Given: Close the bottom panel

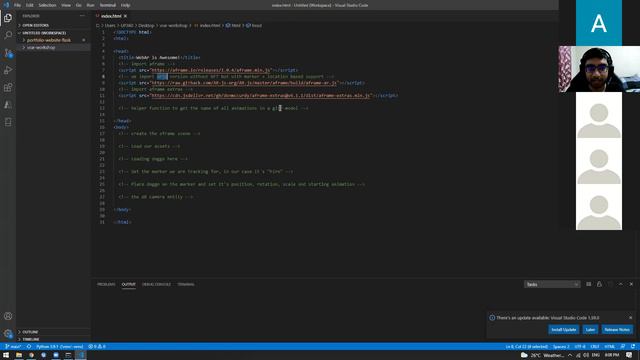Looking at the screenshot, I should 631,284.
